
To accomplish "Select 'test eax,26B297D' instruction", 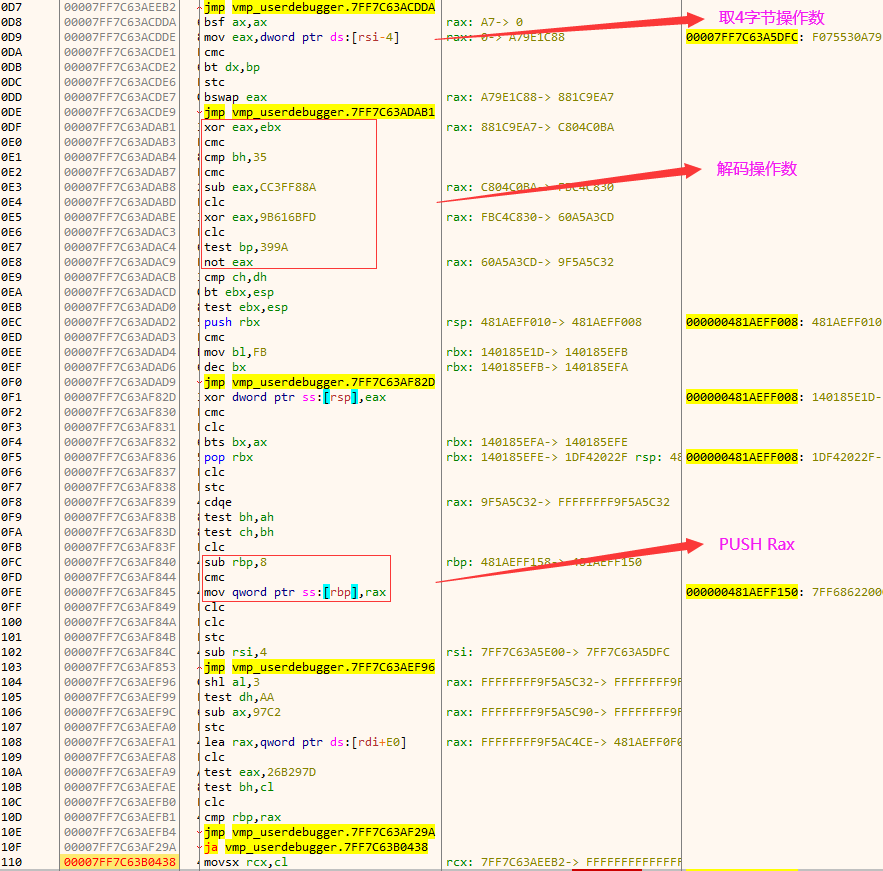I will click(260, 772).
